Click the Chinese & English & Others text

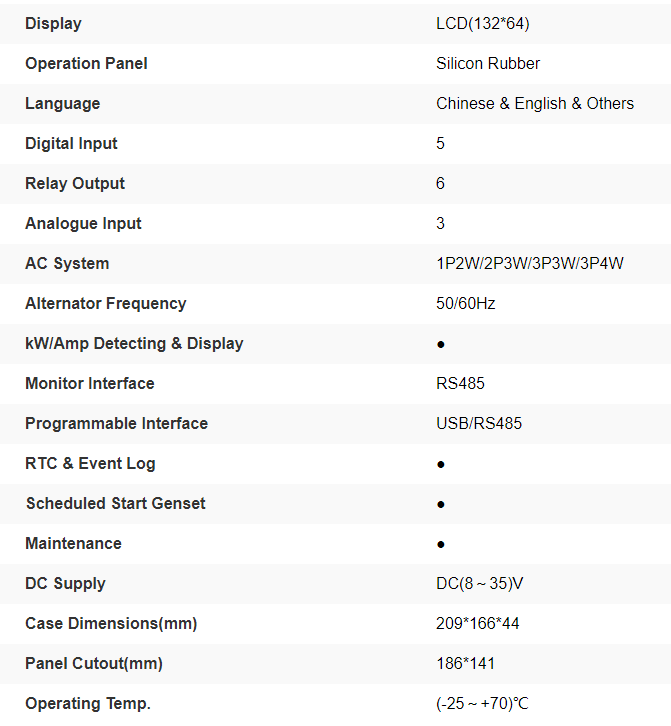[x=535, y=103]
